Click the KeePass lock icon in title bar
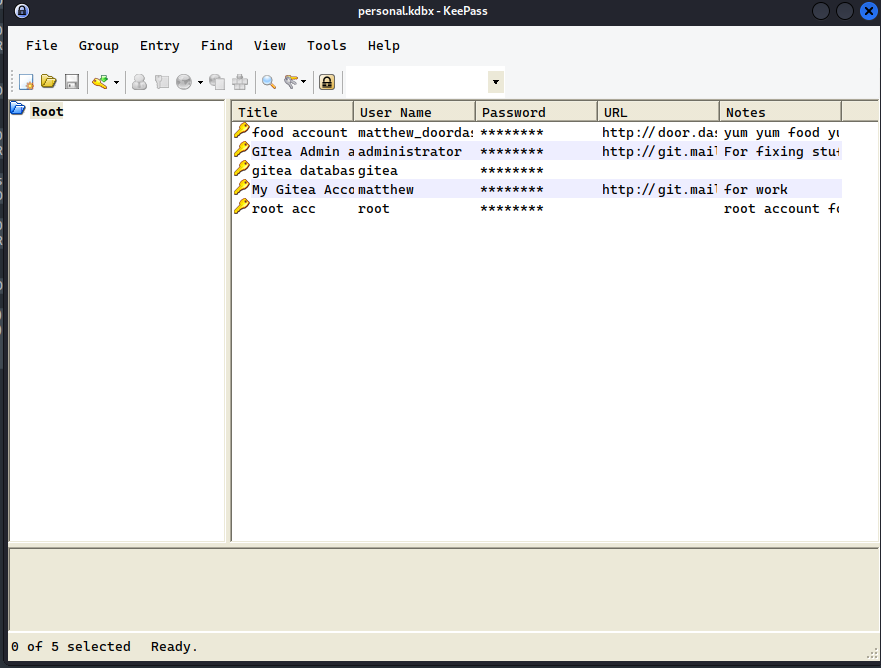 (22, 11)
